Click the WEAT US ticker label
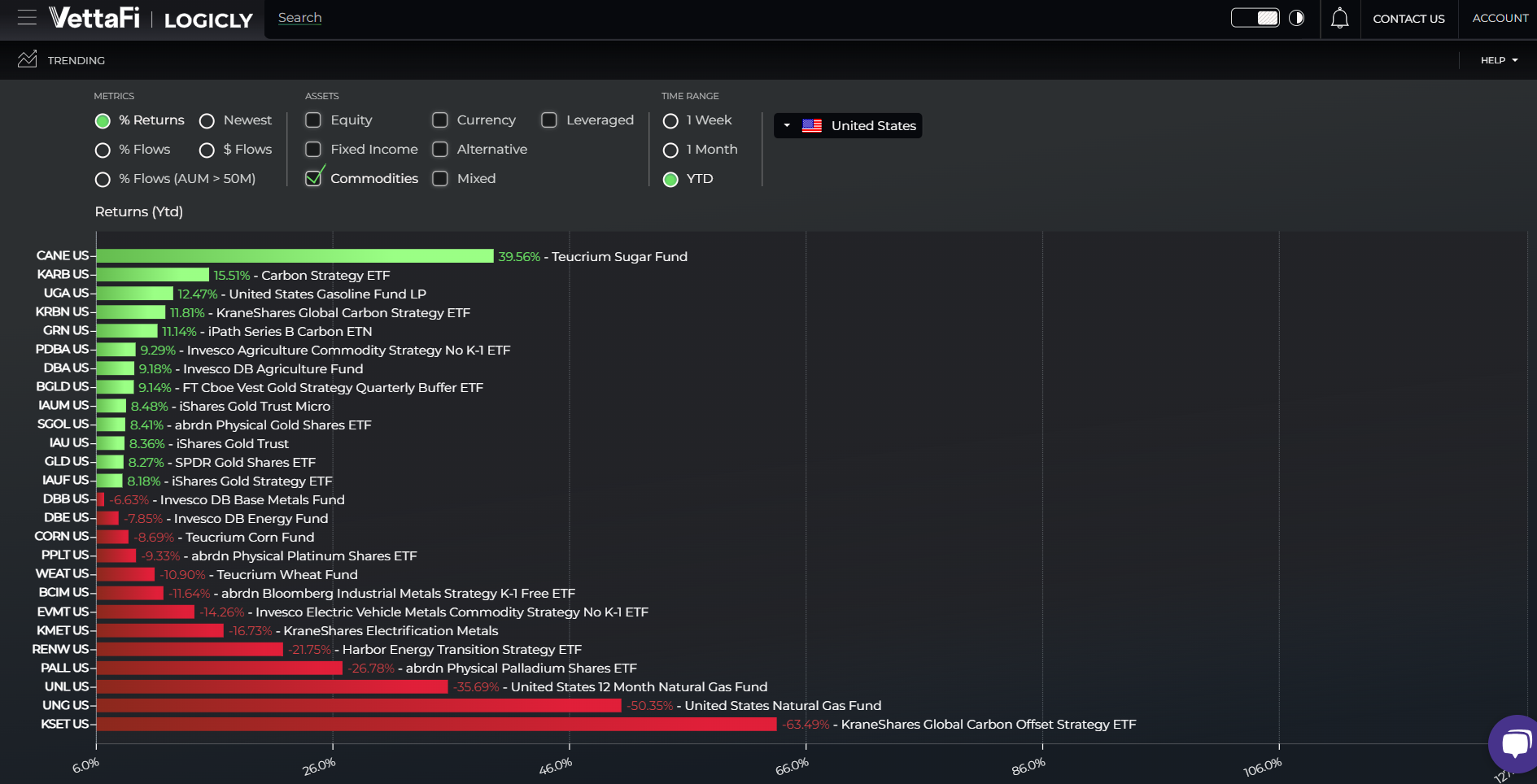Screen dimensions: 1537x784 (63, 573)
